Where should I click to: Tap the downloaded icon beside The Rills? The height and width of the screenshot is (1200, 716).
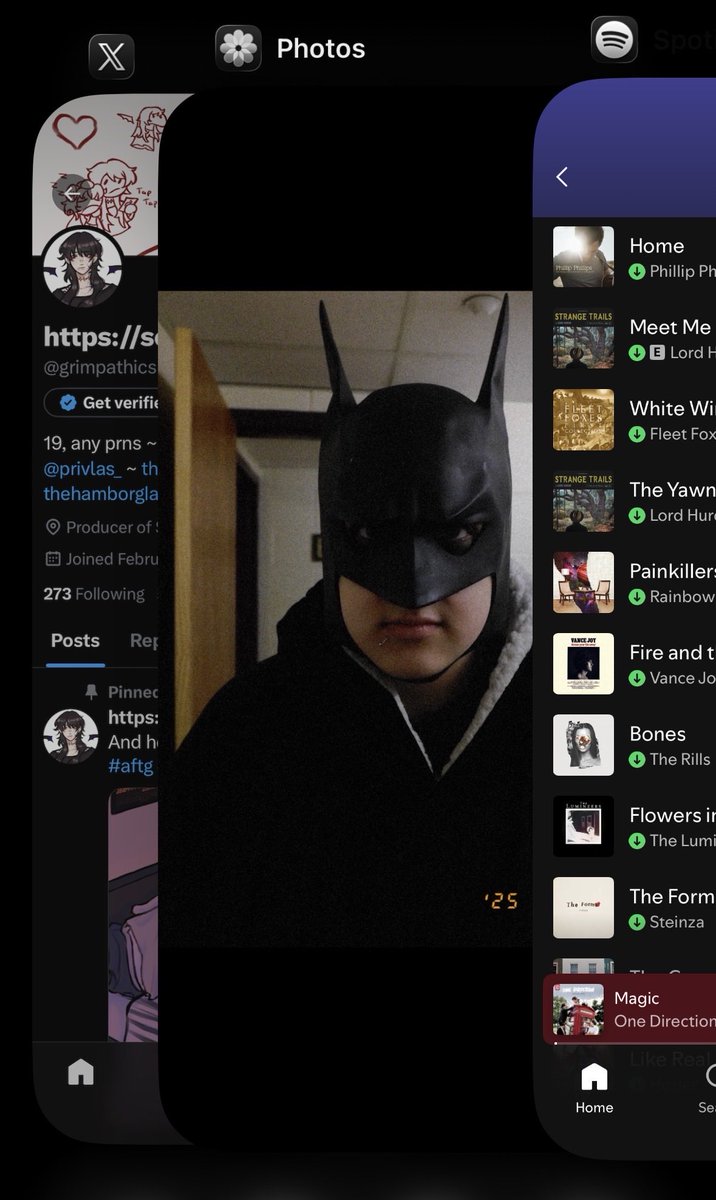637,759
